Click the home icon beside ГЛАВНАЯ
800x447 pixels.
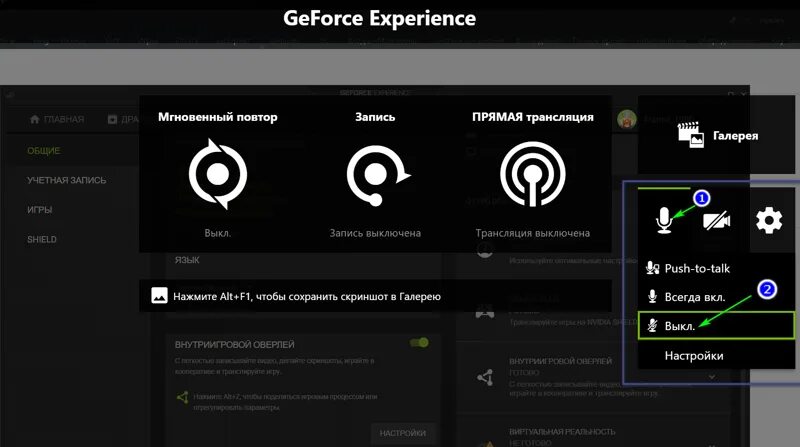pyautogui.click(x=35, y=119)
